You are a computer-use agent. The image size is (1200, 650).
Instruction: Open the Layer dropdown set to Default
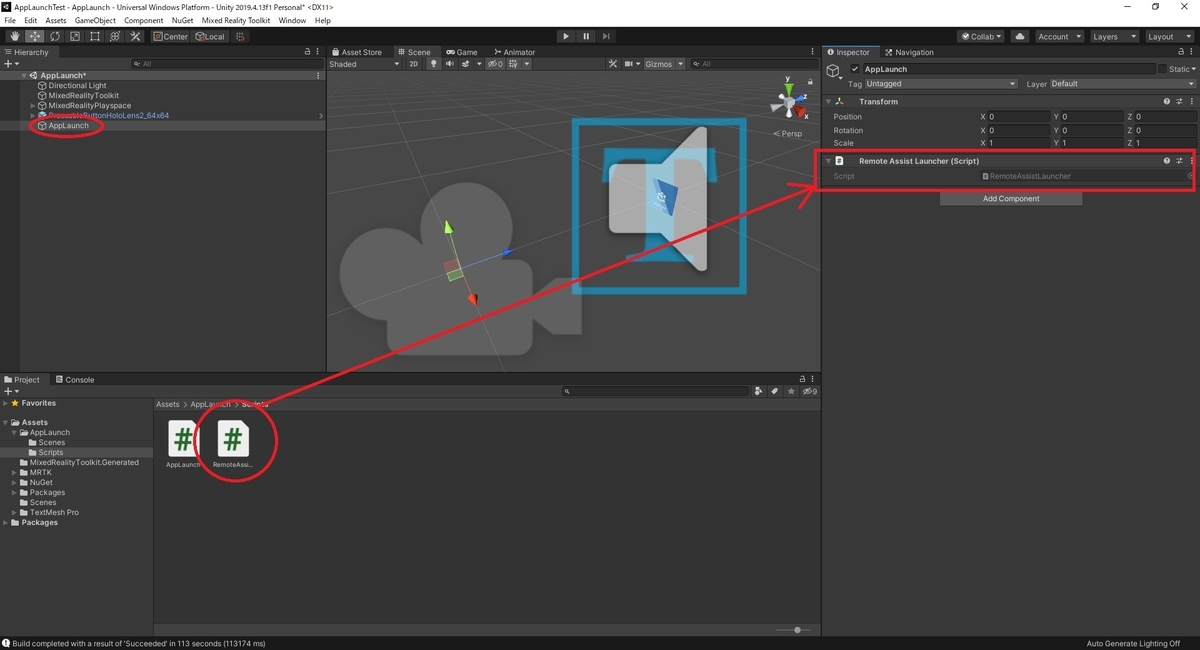point(1121,84)
